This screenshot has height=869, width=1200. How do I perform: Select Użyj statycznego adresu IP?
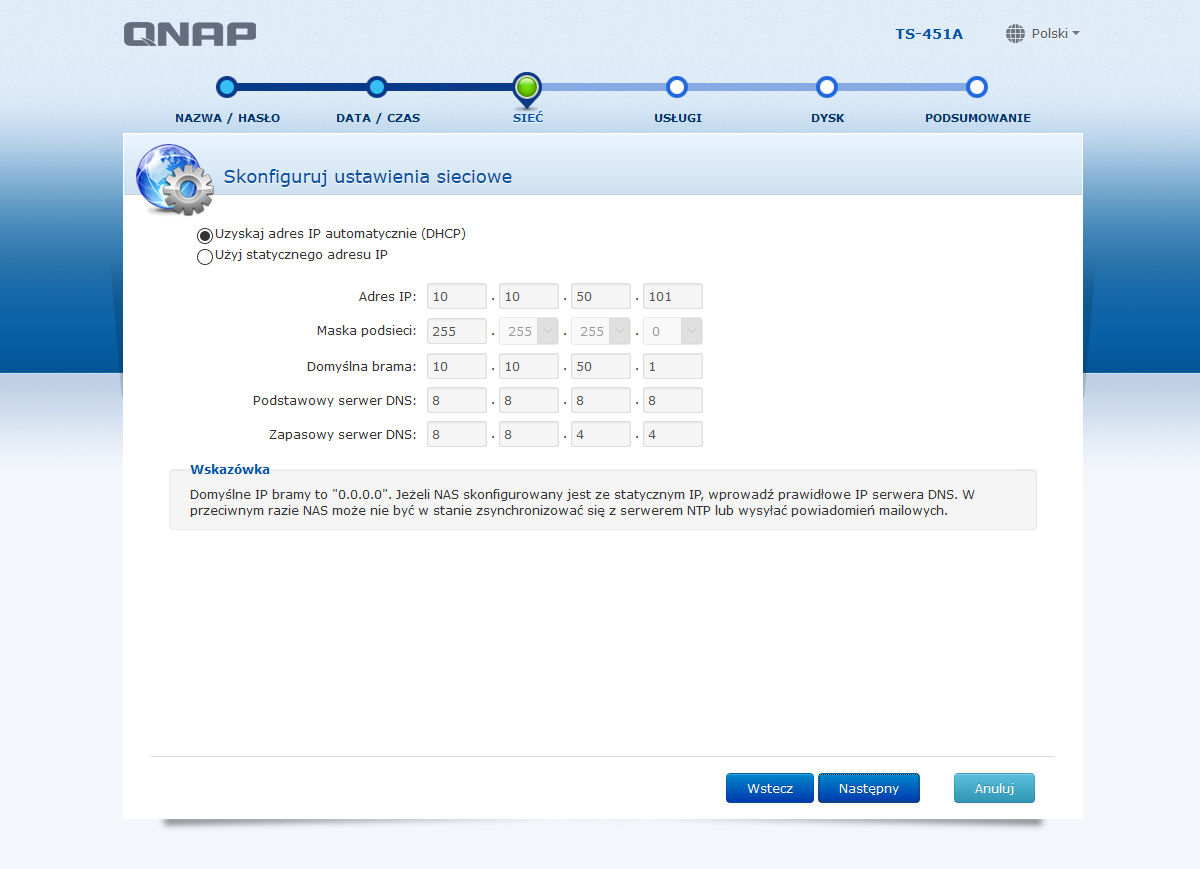click(x=205, y=256)
